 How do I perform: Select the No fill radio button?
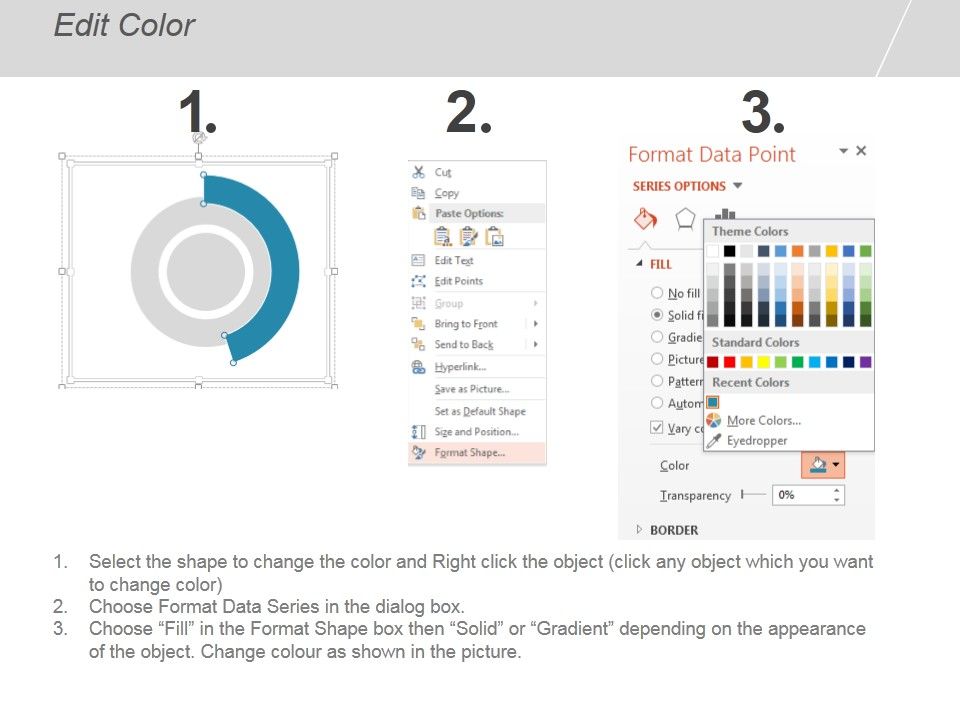[x=657, y=293]
